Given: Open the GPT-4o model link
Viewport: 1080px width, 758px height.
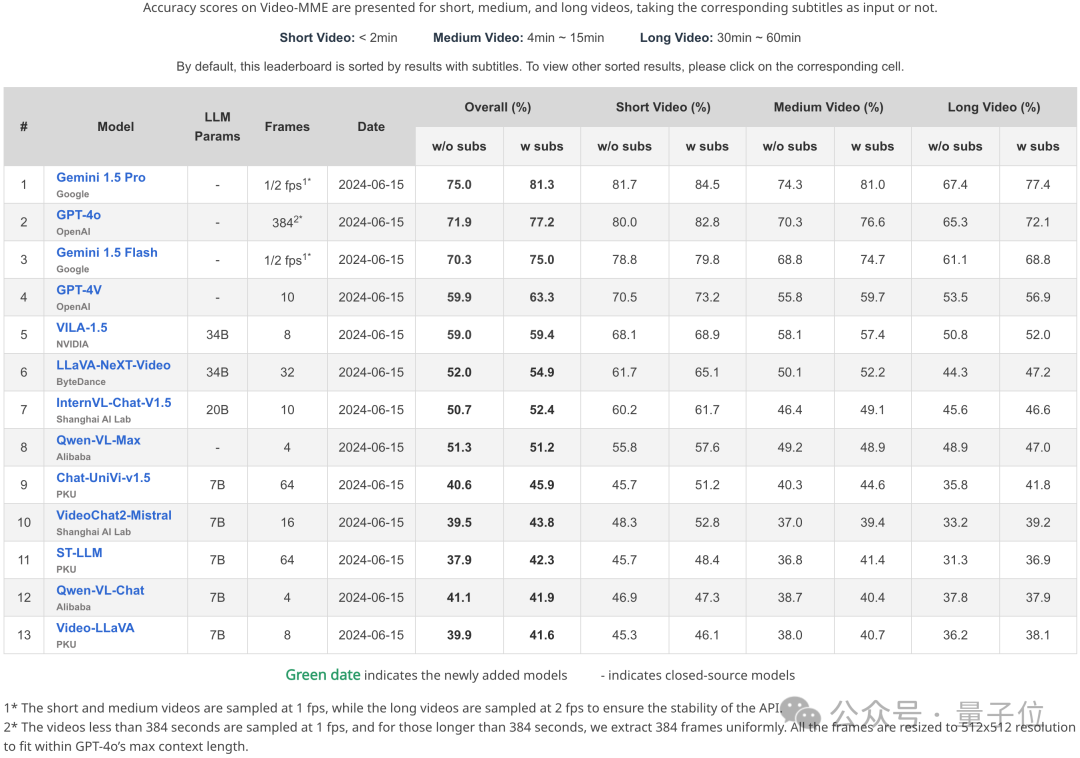Looking at the screenshot, I should (x=78, y=215).
